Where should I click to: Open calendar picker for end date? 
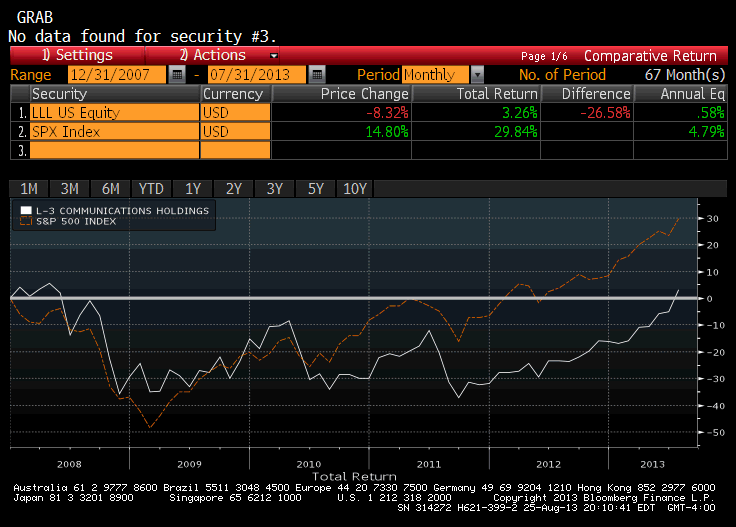tap(317, 75)
